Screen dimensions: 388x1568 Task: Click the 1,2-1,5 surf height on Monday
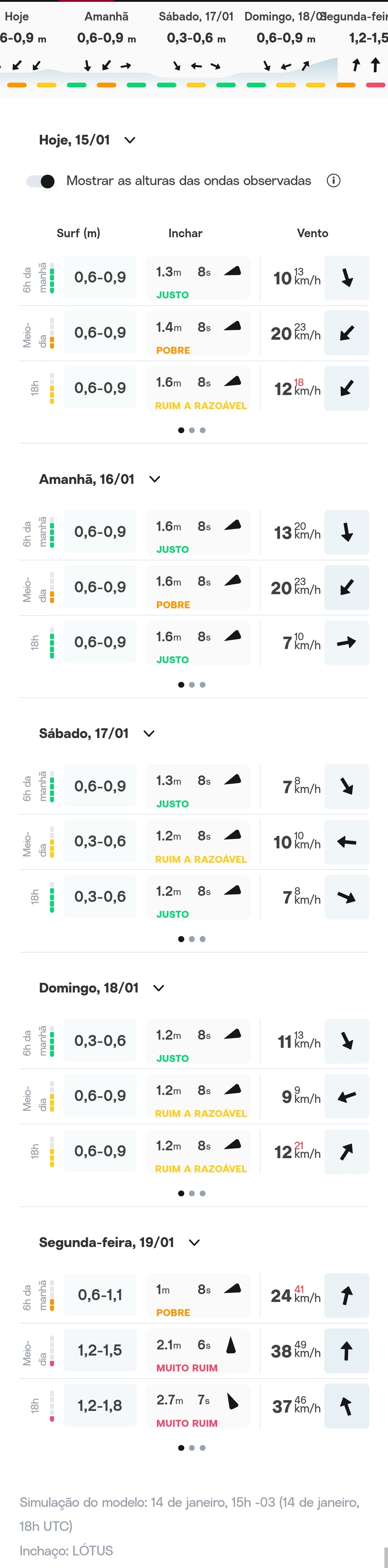point(100,1350)
